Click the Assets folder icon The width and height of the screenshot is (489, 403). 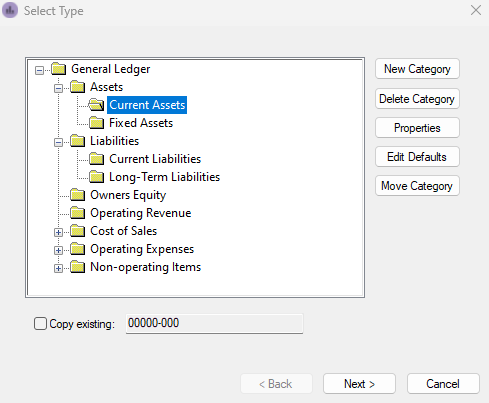[78, 87]
